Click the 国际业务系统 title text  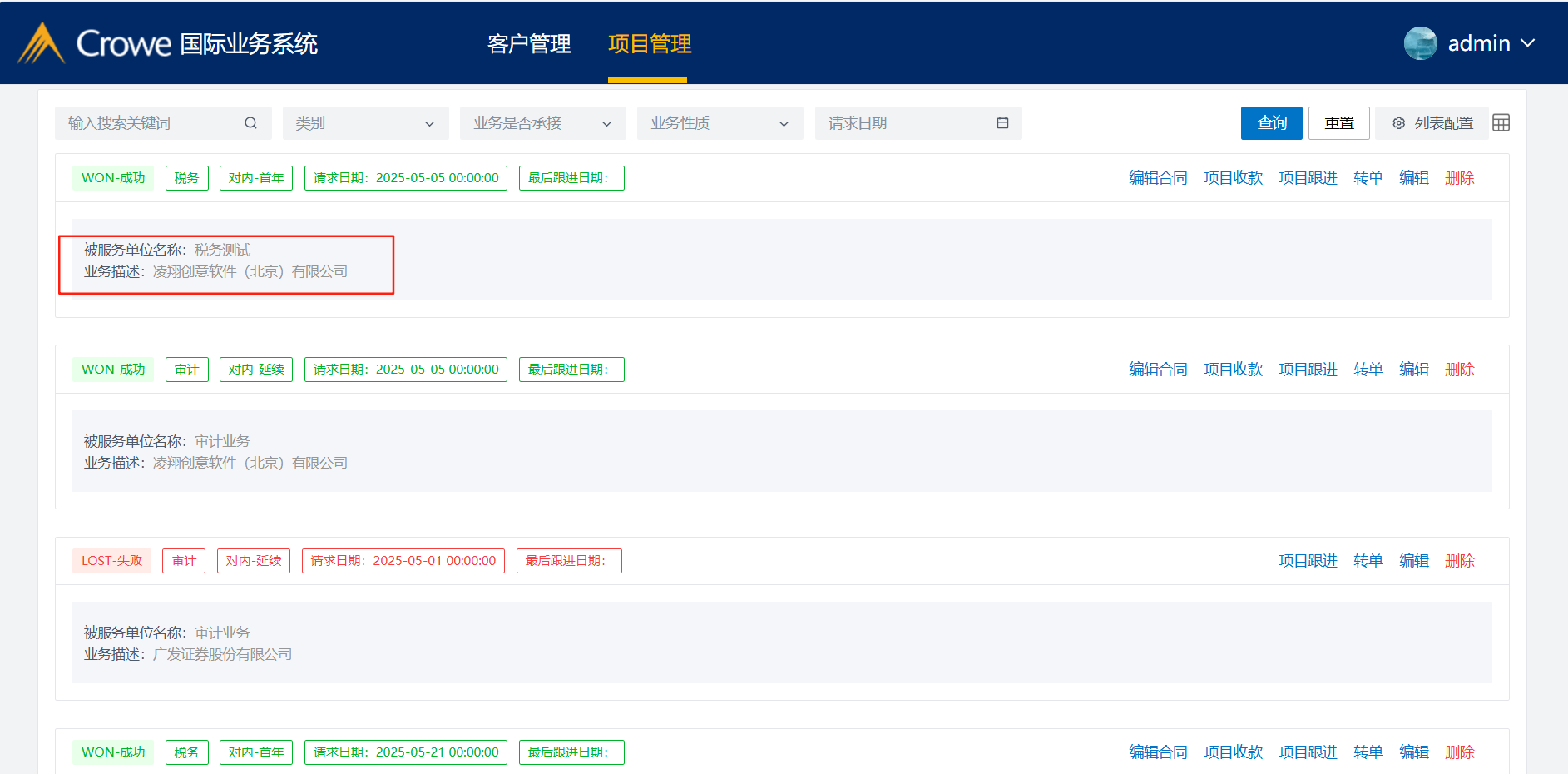tap(250, 43)
